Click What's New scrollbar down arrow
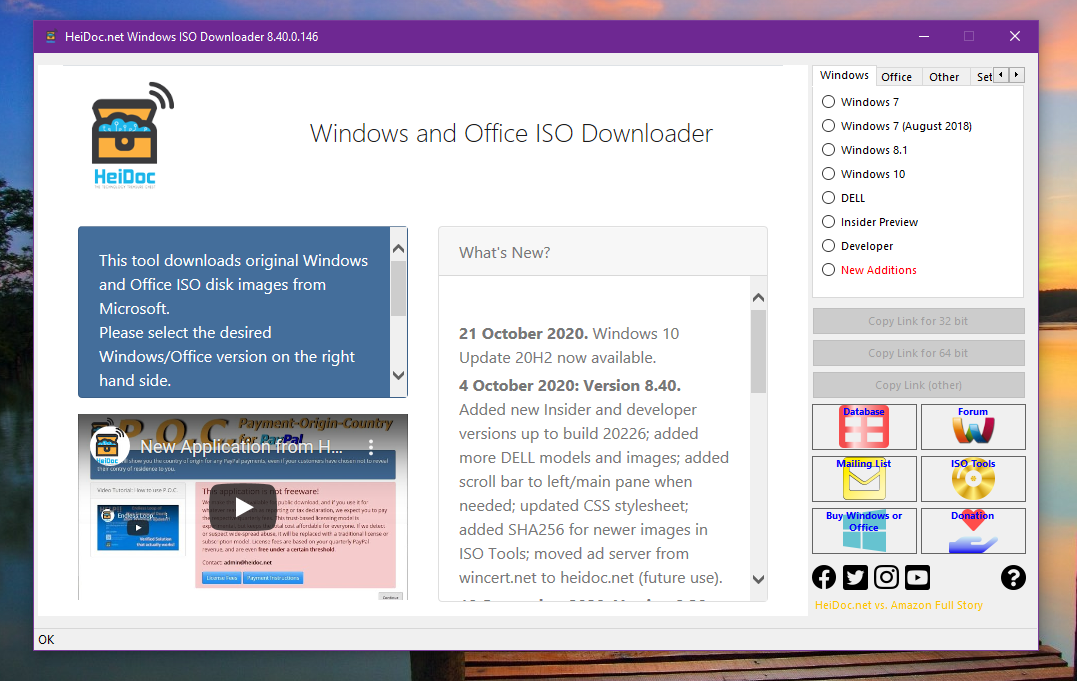Viewport: 1077px width, 681px height. pyautogui.click(x=758, y=579)
